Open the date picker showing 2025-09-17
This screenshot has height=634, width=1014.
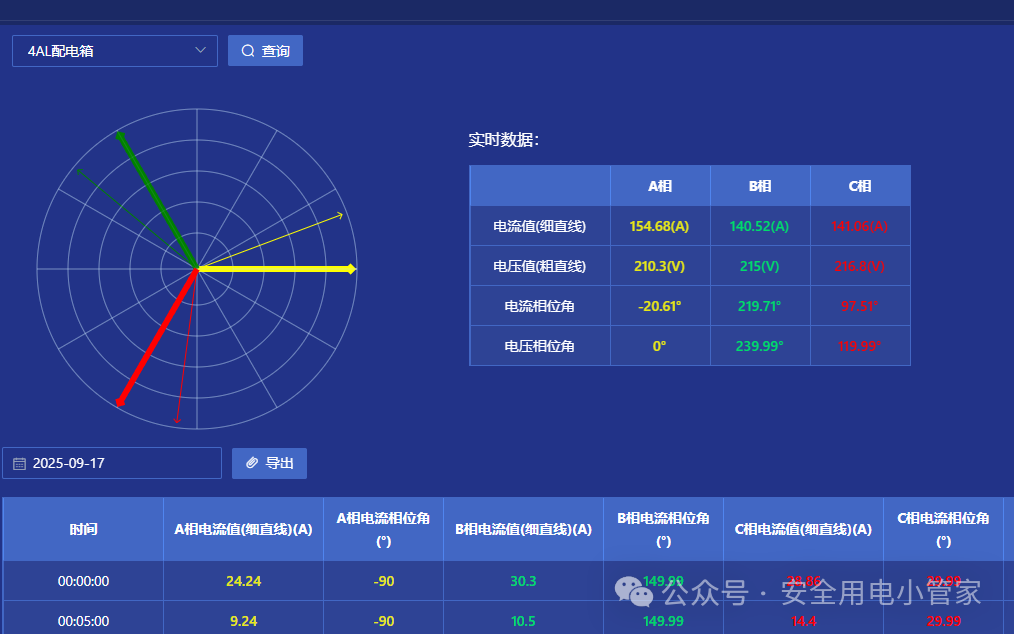(112, 463)
